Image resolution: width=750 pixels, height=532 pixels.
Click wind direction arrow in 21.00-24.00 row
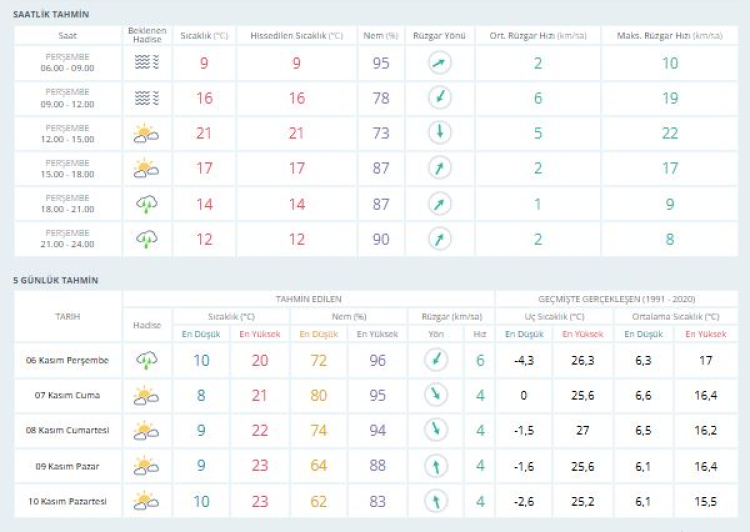(438, 239)
